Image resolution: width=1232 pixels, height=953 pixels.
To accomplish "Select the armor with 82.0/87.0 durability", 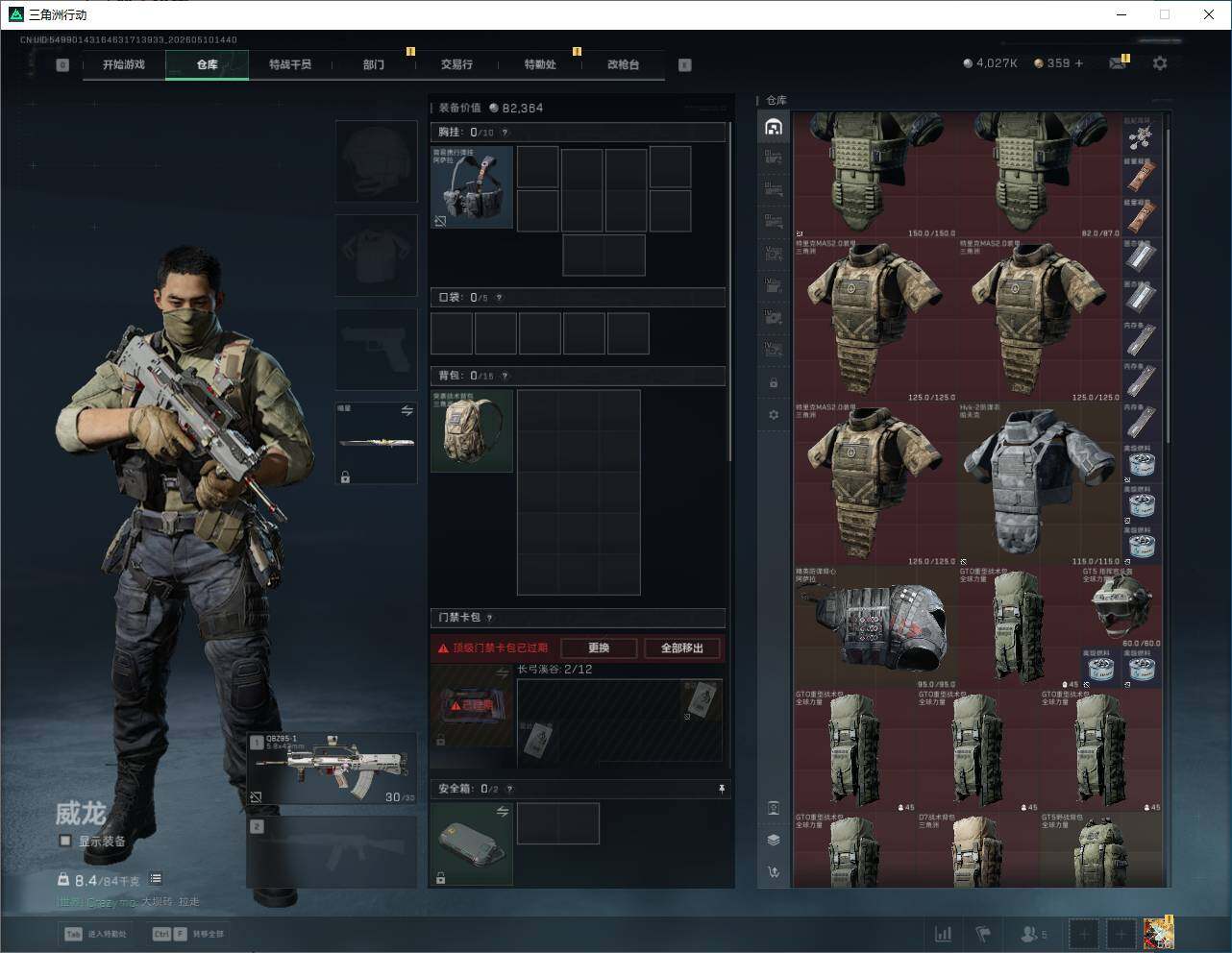I will coord(1040,175).
